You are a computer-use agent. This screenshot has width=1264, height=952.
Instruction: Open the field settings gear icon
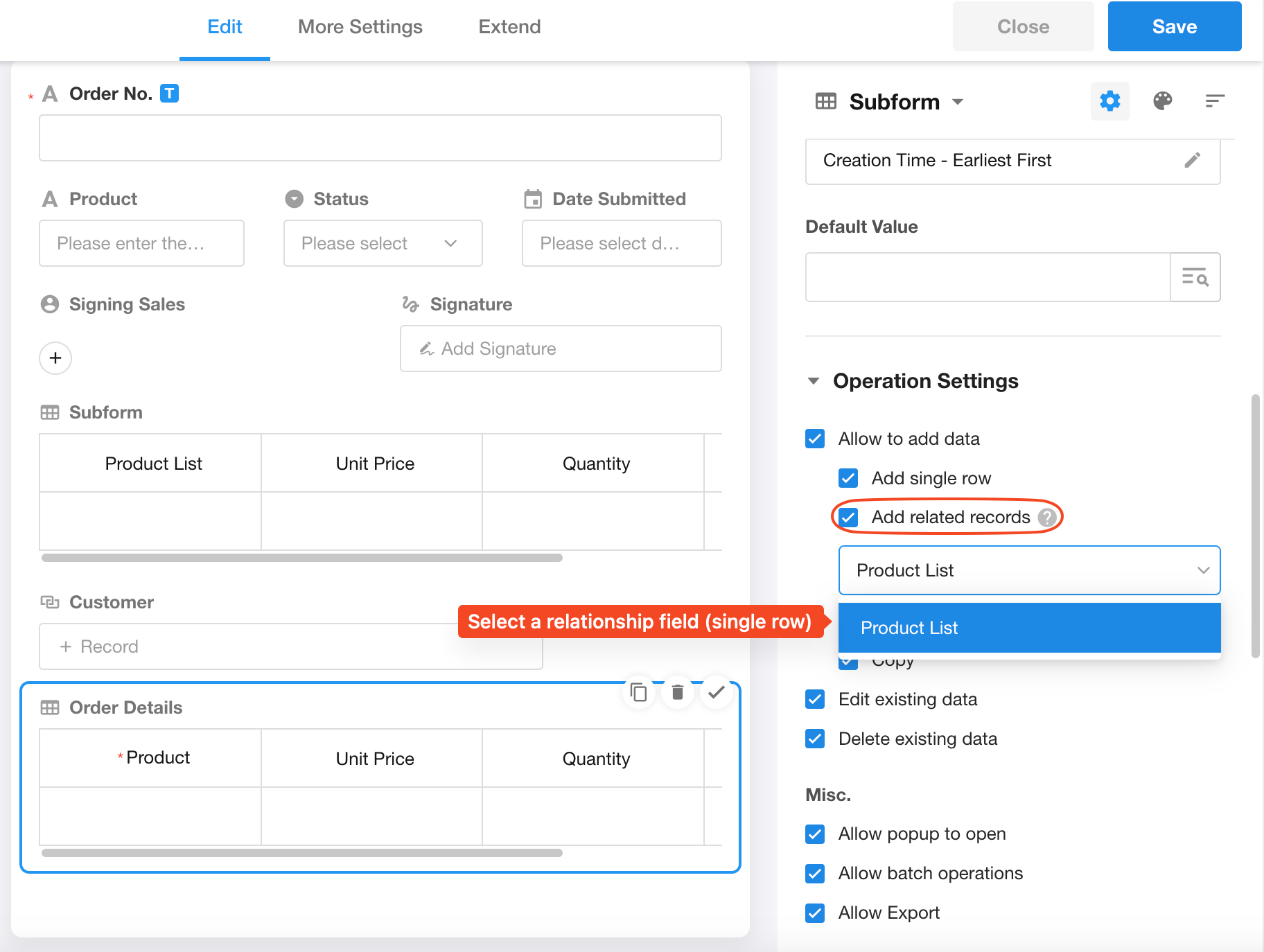[1109, 101]
